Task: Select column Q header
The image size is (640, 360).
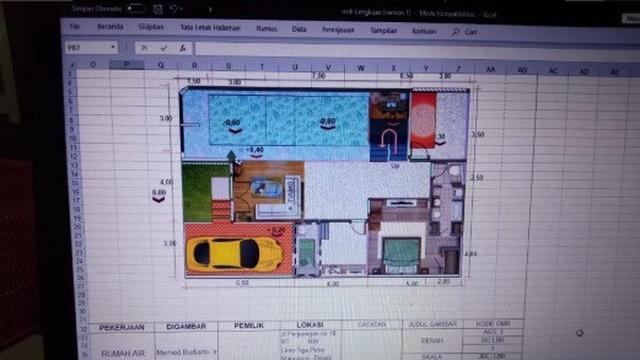Action: click(161, 65)
